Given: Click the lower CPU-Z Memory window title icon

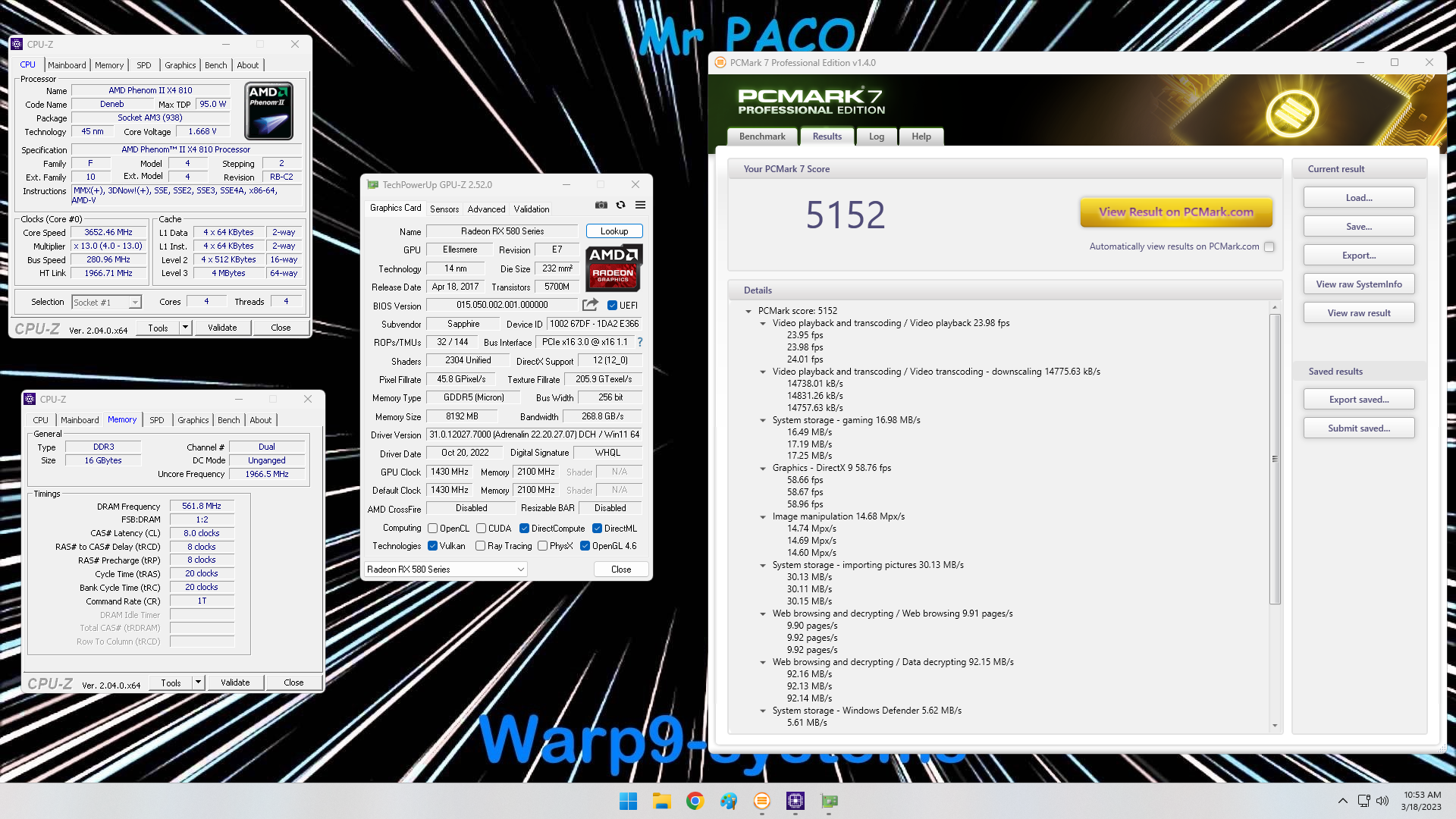Looking at the screenshot, I should tap(30, 399).
